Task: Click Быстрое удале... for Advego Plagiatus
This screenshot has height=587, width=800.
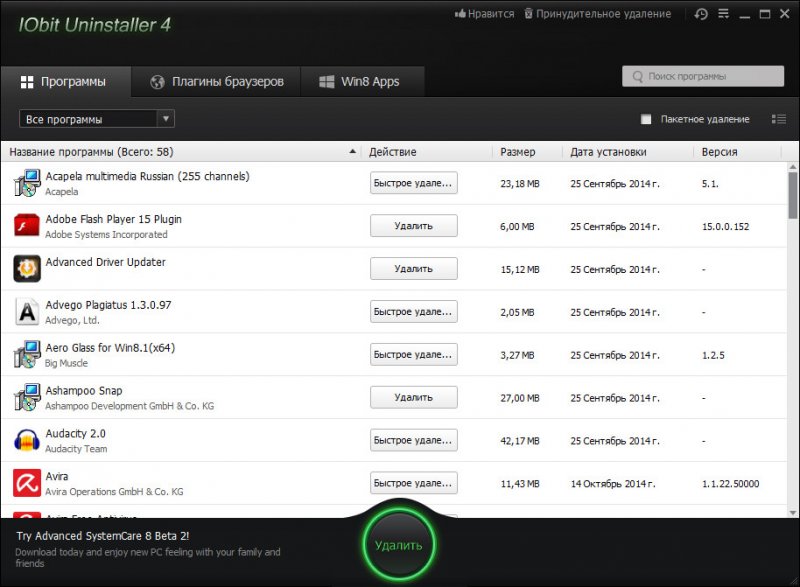Action: tap(413, 312)
